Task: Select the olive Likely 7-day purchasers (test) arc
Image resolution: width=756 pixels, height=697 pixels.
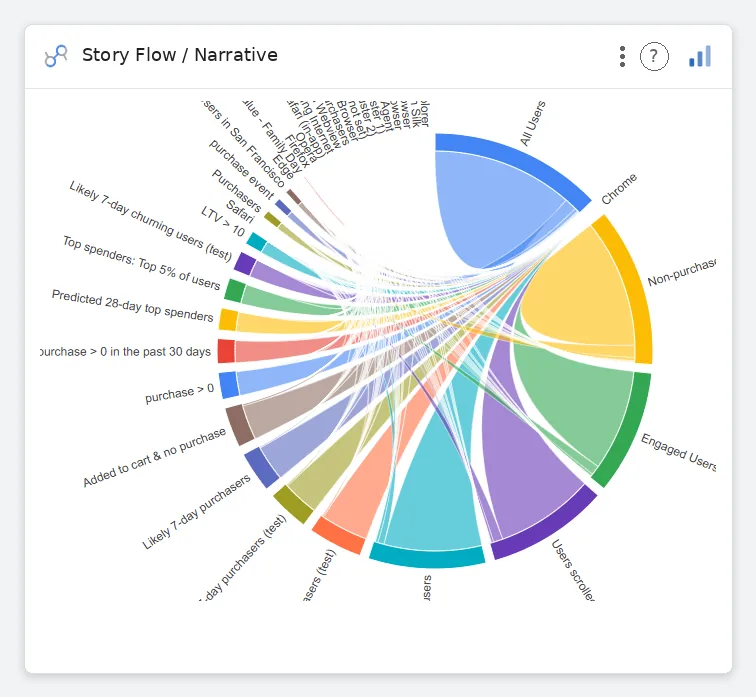Action: point(294,504)
